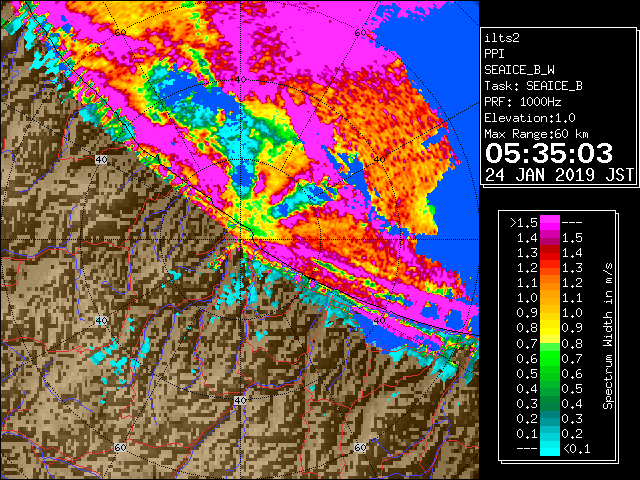Viewport: 640px width, 480px height.
Task: Click the 40 km ring label due north
Action: tap(240, 80)
